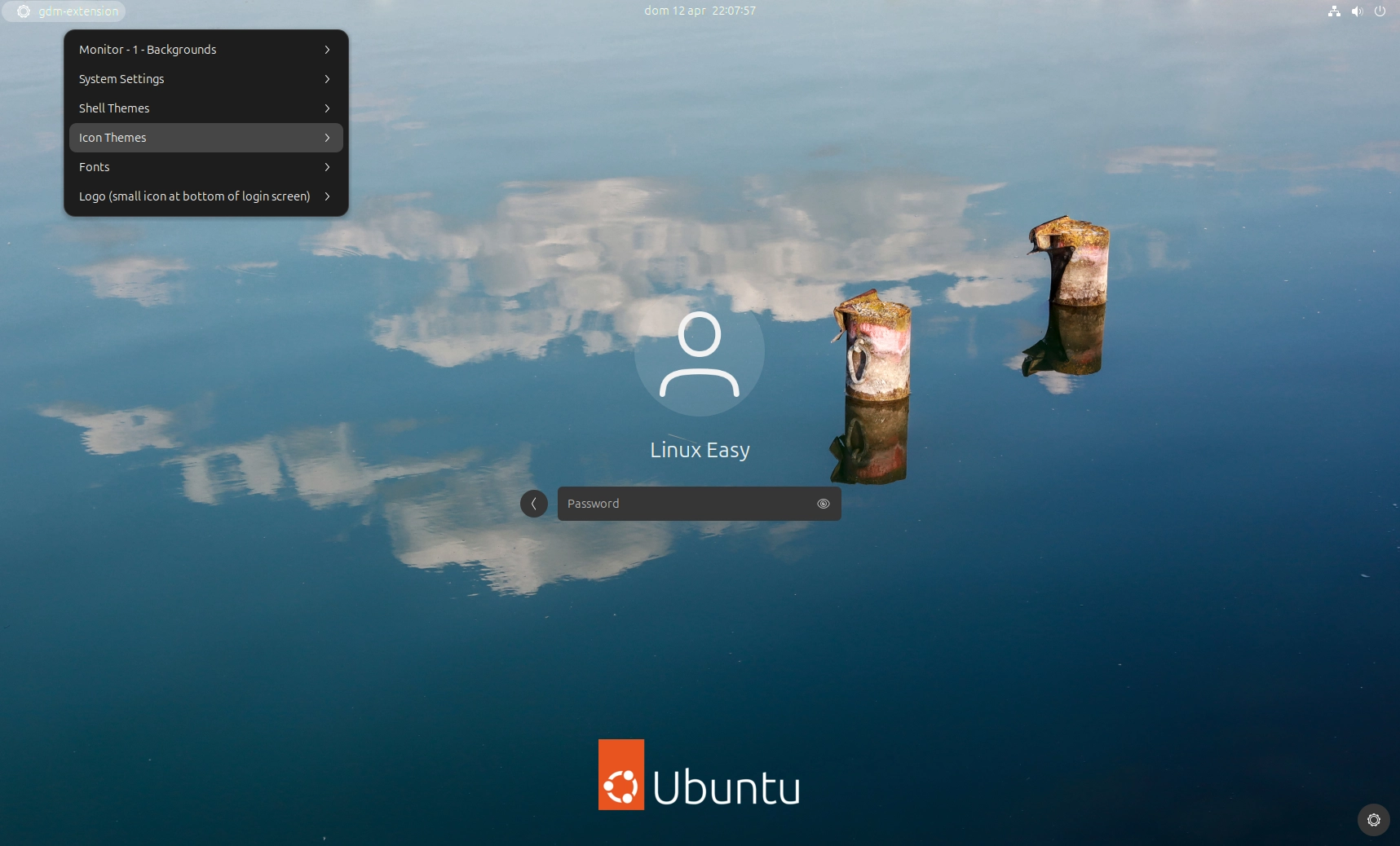
Task: Select the Icon Themes menu entry
Action: pos(113,138)
